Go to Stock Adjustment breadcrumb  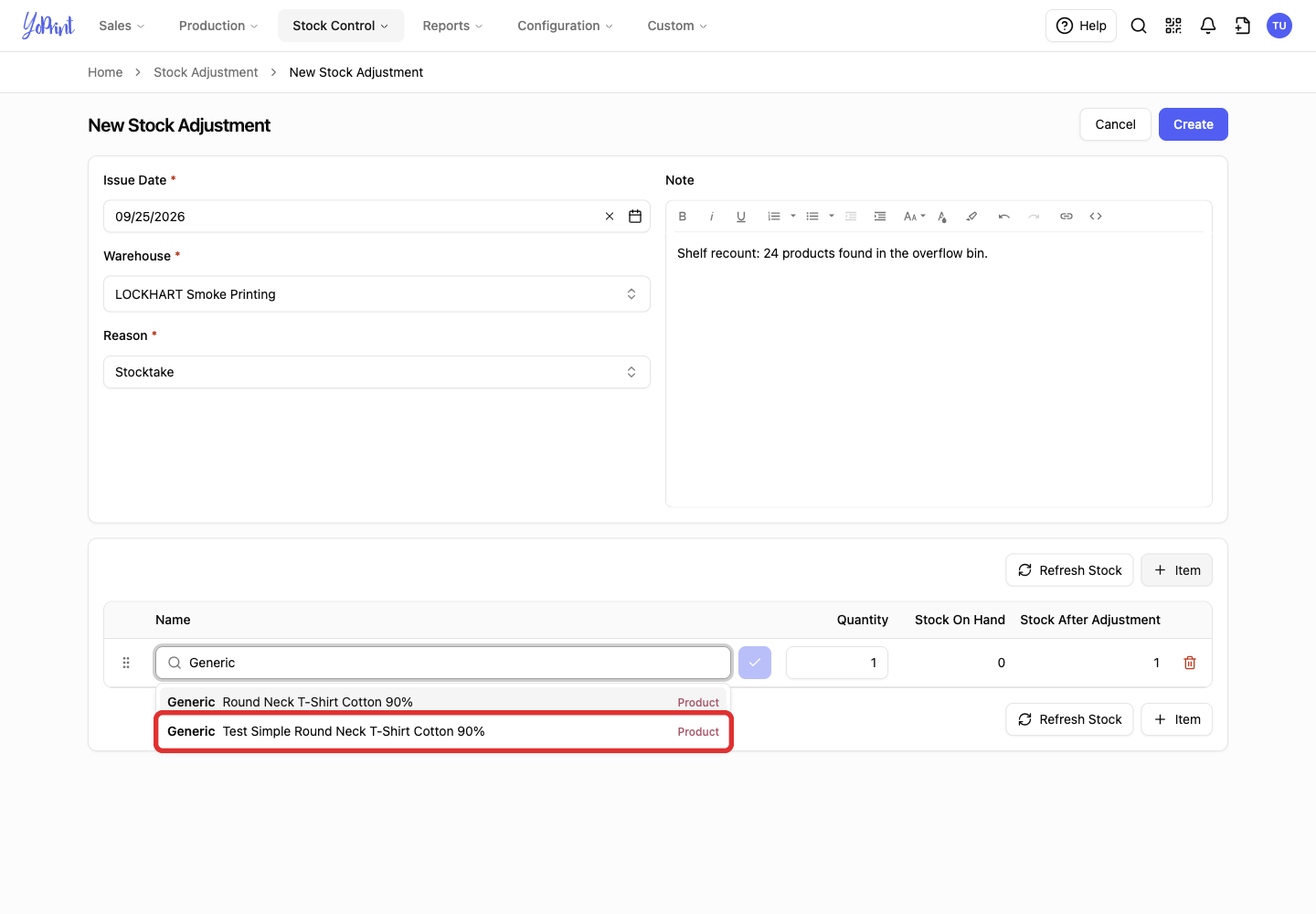206,72
